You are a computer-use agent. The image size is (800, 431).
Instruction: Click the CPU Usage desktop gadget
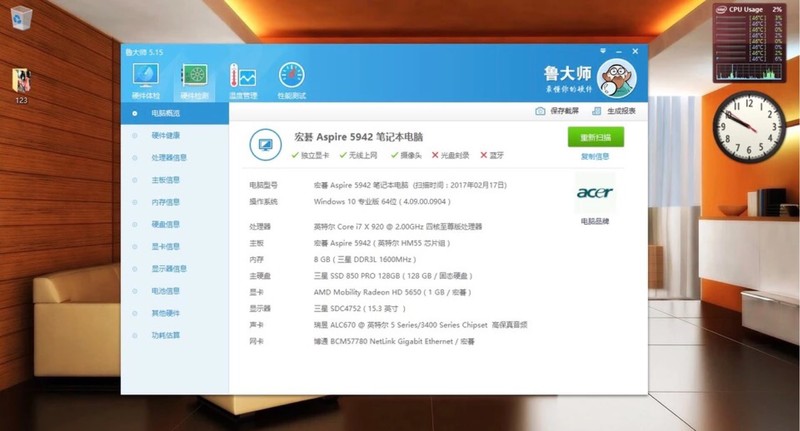pyautogui.click(x=749, y=43)
